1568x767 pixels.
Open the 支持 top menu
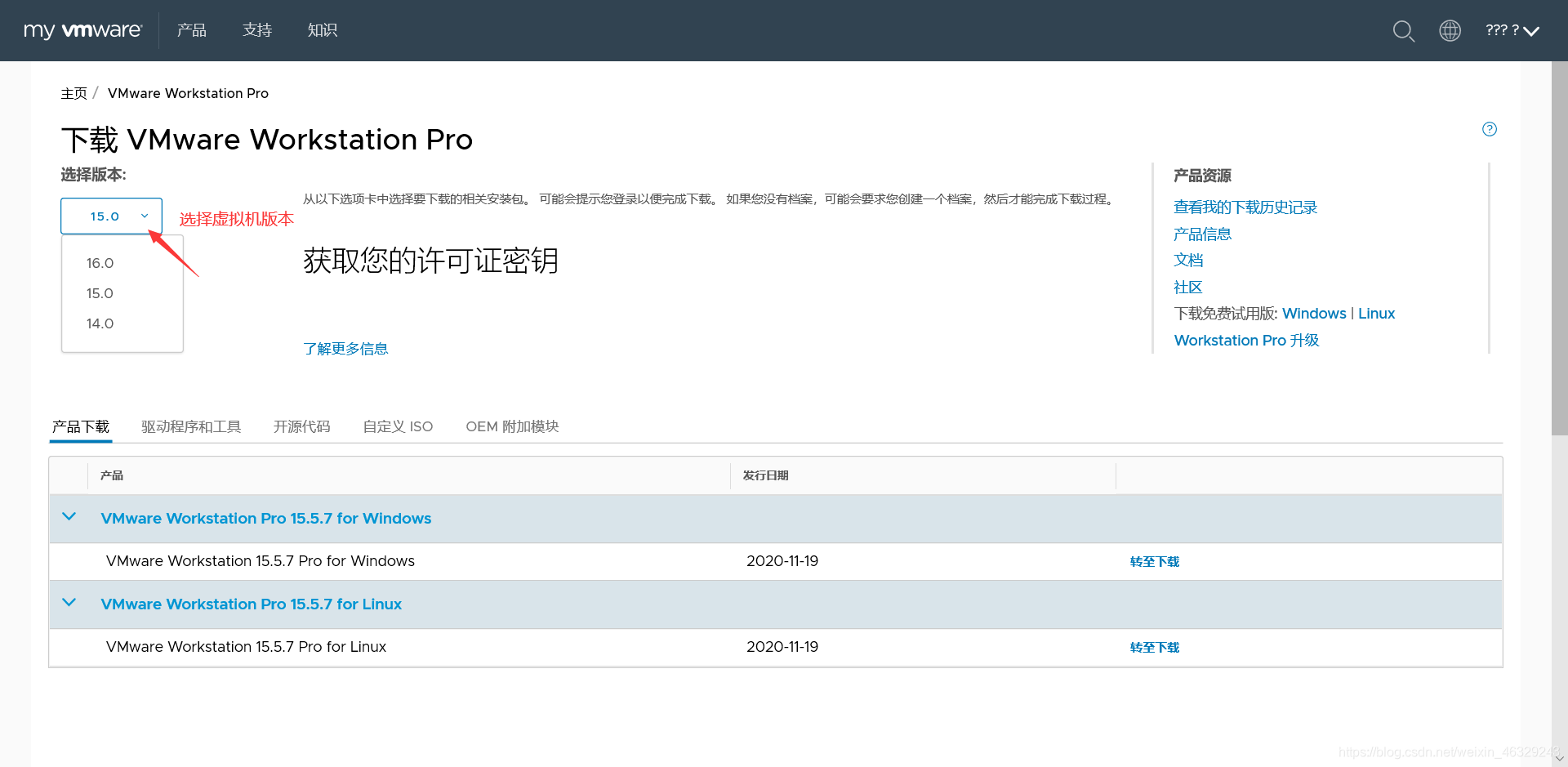[x=257, y=30]
